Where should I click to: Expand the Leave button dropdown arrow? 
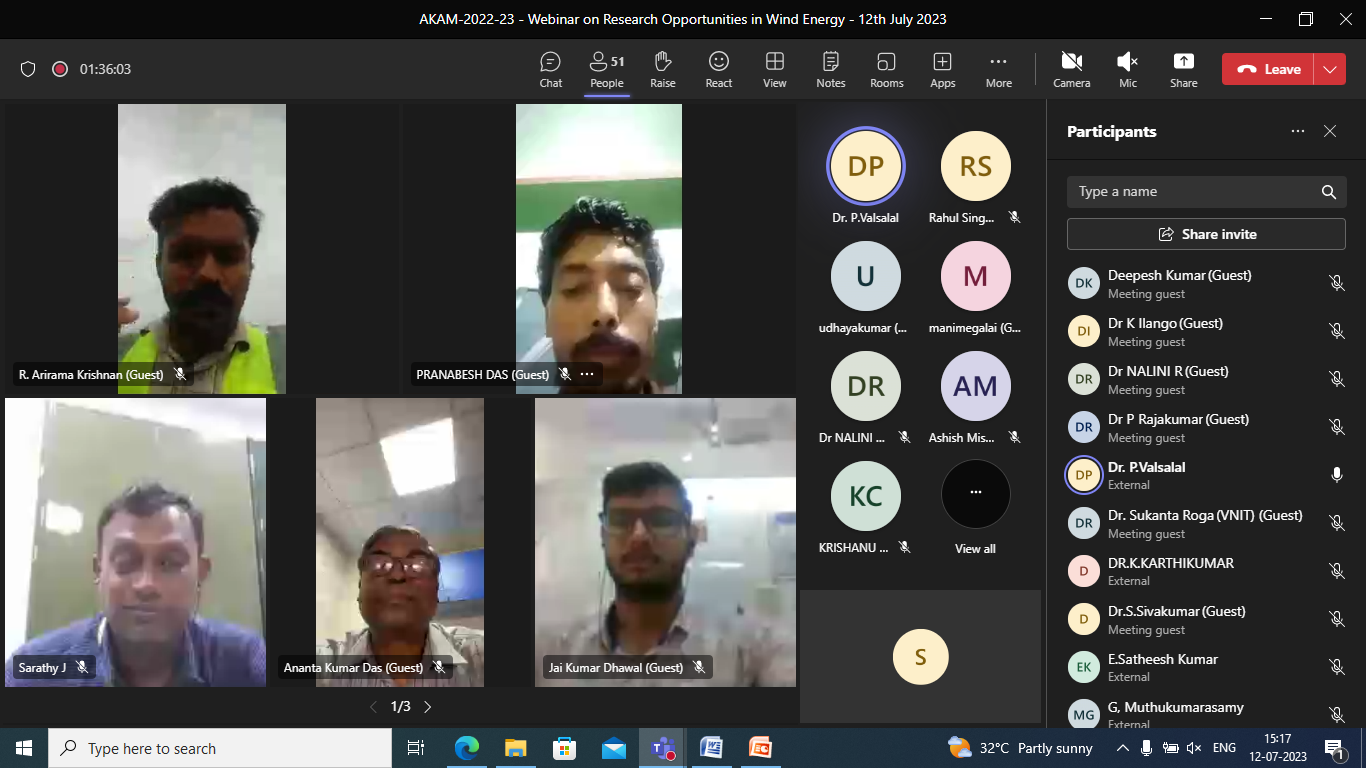(x=1329, y=69)
